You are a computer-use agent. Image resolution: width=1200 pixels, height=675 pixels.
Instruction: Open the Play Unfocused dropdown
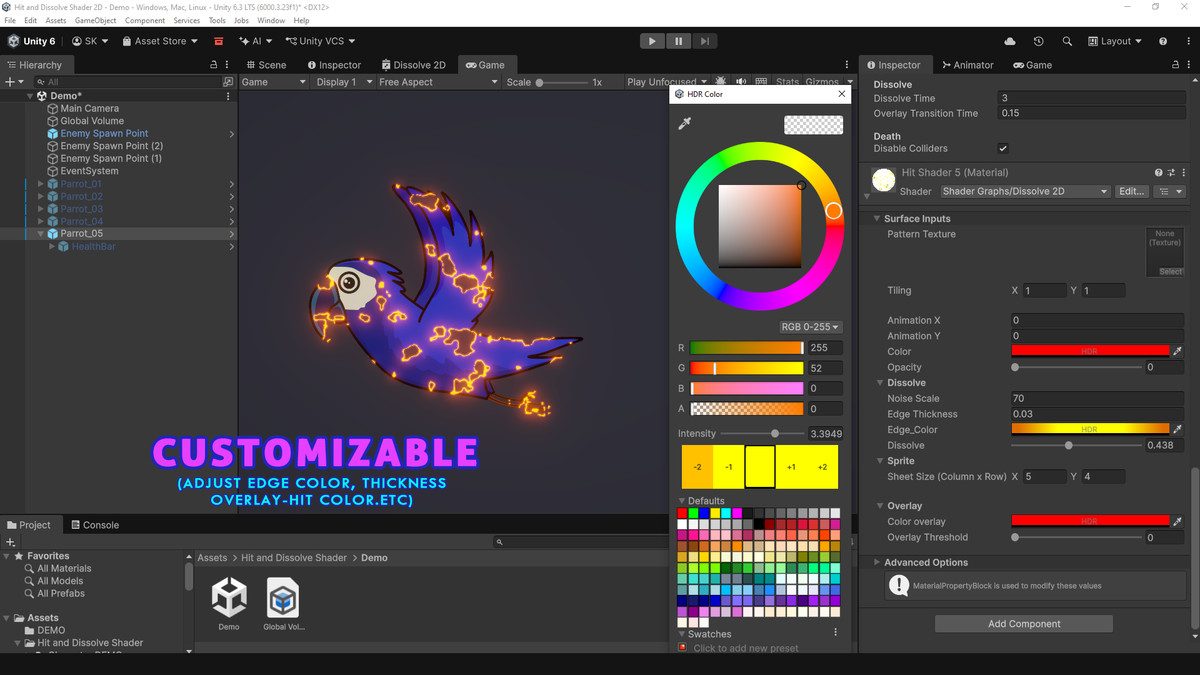click(x=668, y=82)
